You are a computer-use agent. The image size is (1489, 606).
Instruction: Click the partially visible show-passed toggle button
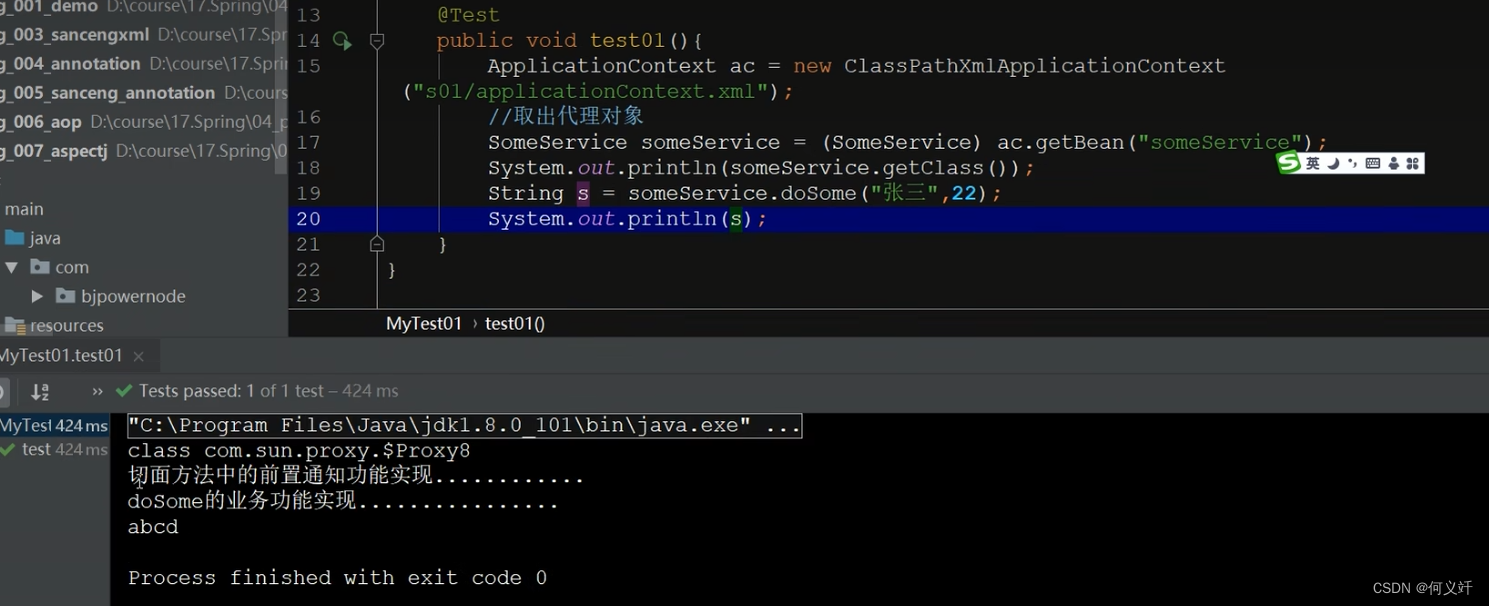(3, 391)
